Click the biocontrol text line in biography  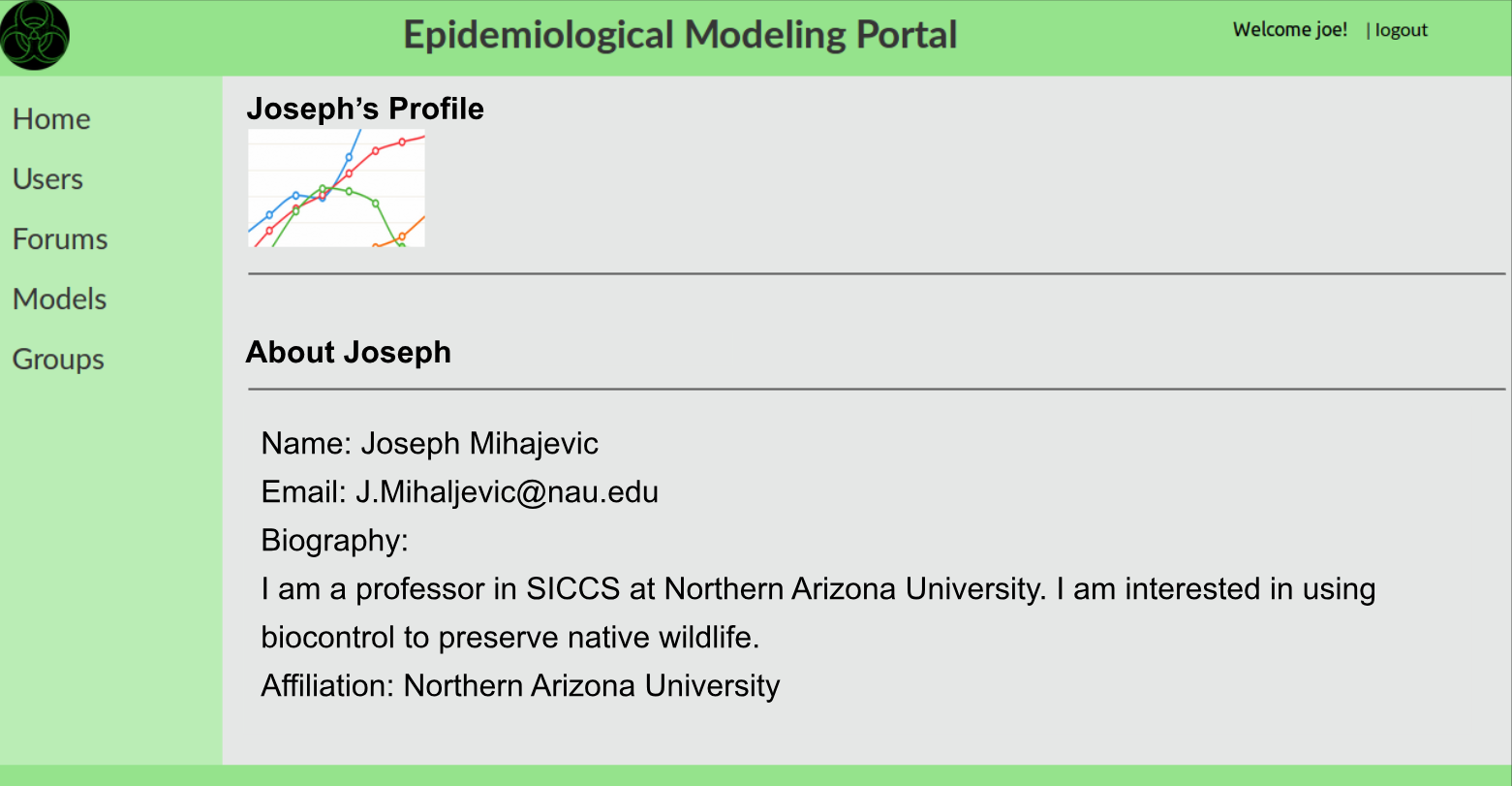point(510,638)
